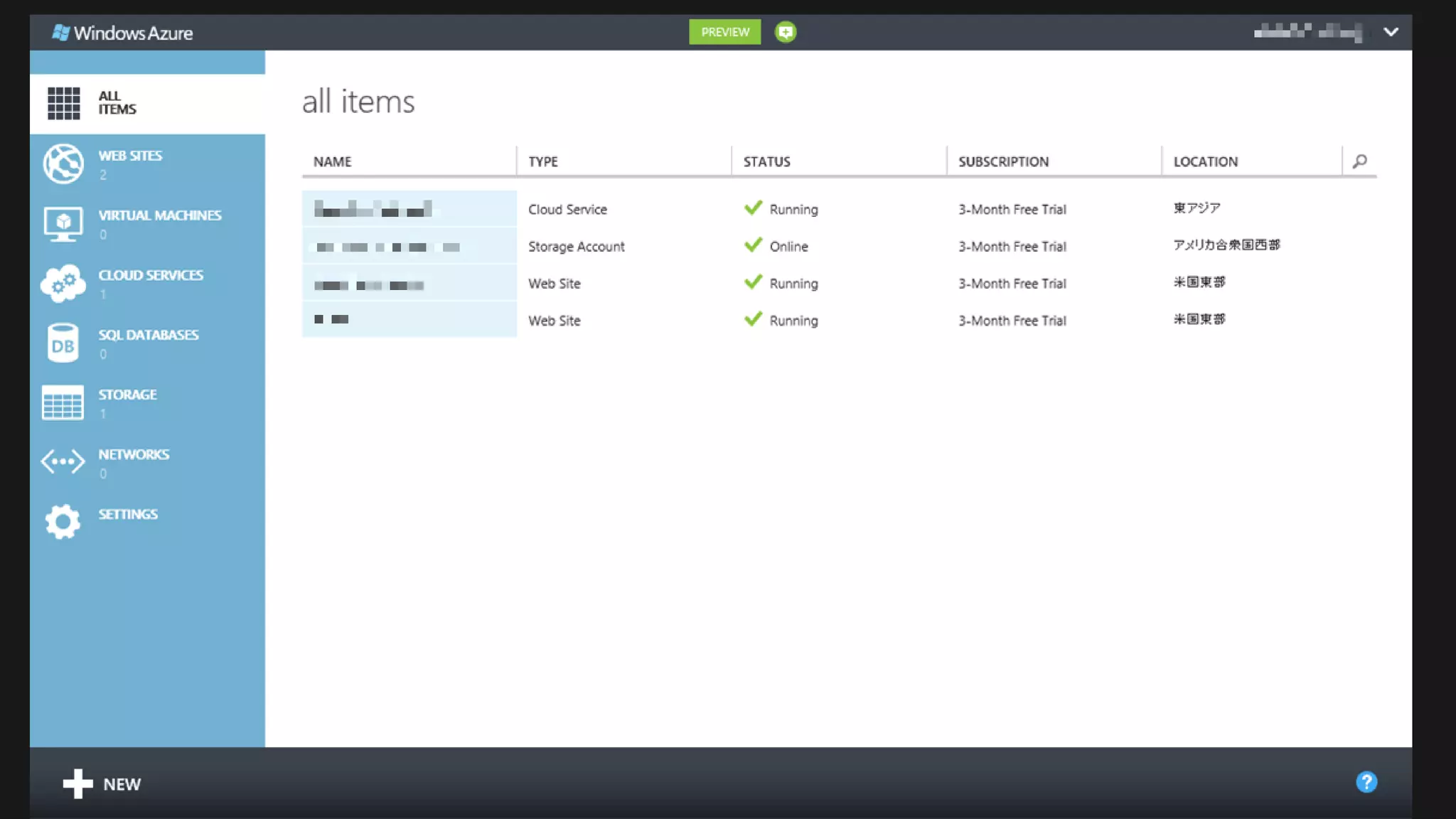Open the Storage table icon

[63, 403]
